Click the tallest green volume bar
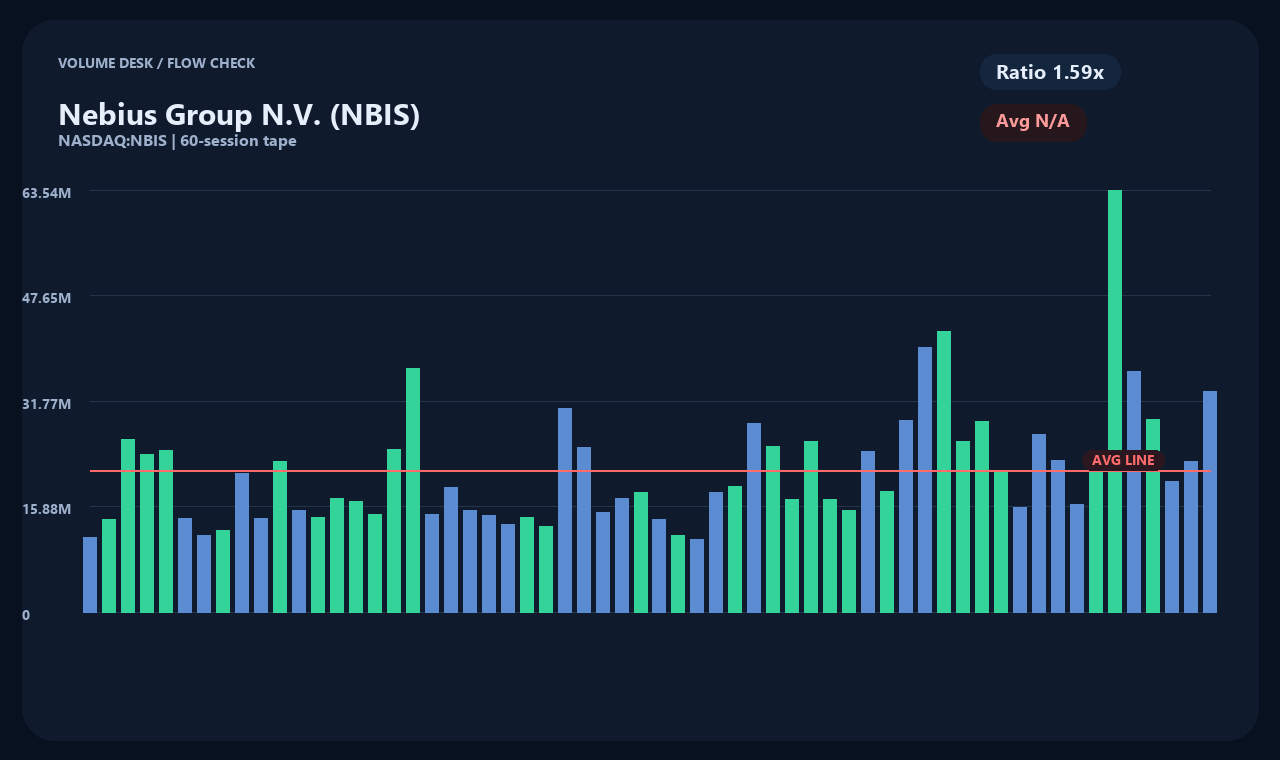 point(1115,401)
